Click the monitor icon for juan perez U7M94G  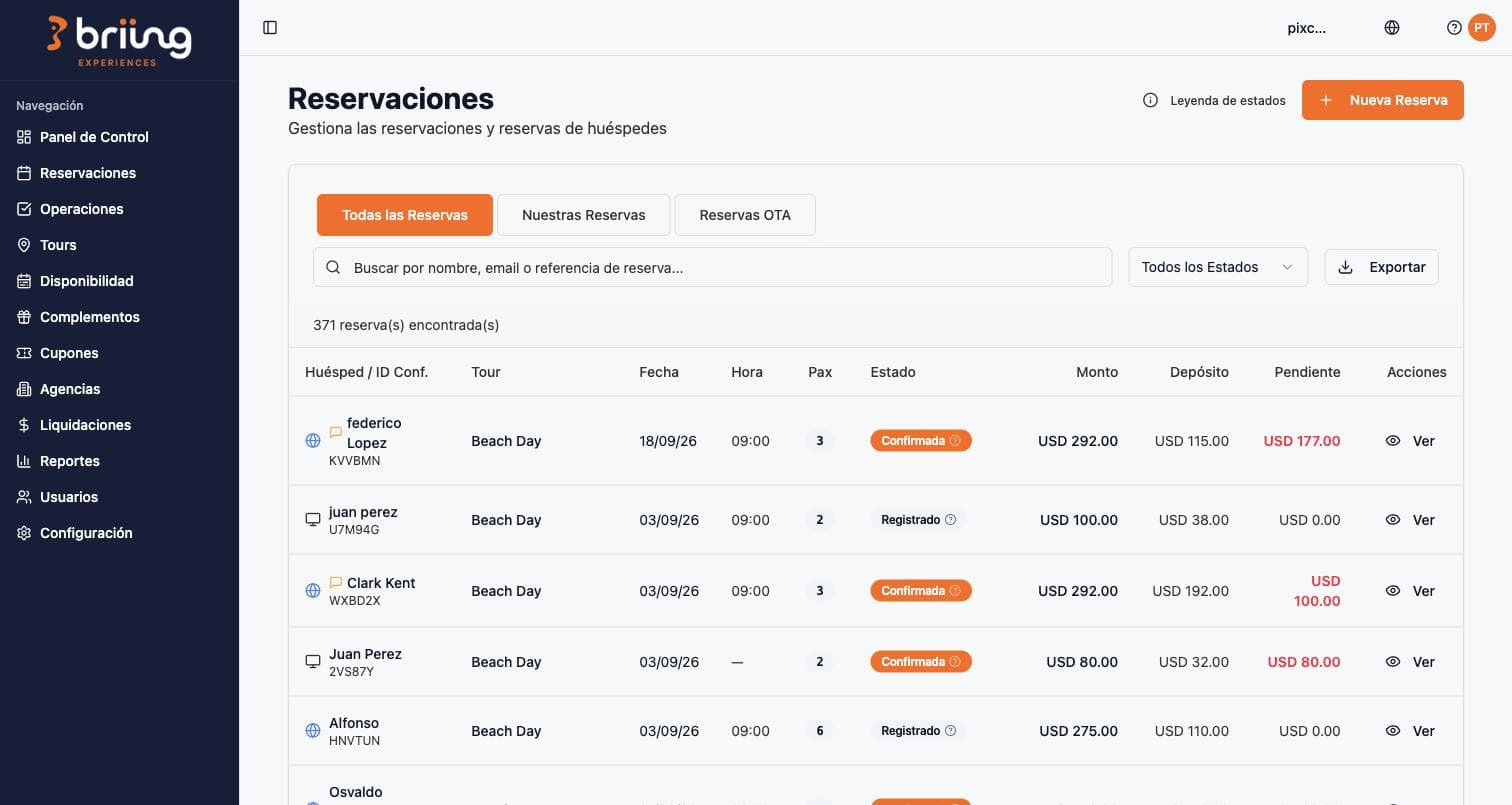pyautogui.click(x=313, y=520)
